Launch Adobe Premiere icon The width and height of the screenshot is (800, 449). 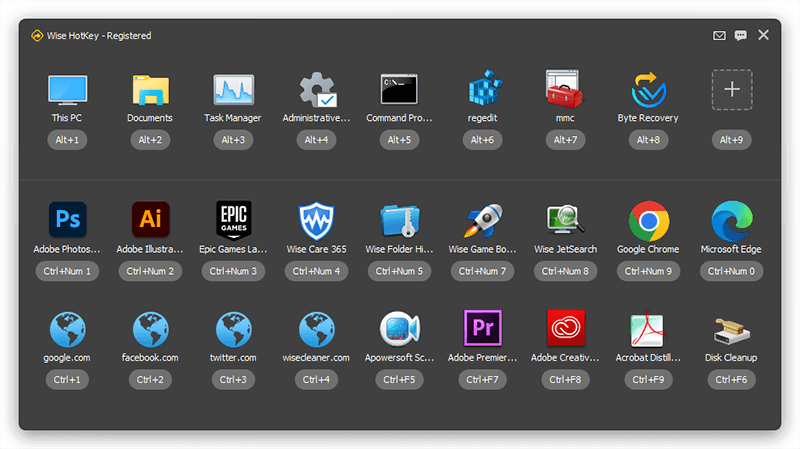[483, 328]
